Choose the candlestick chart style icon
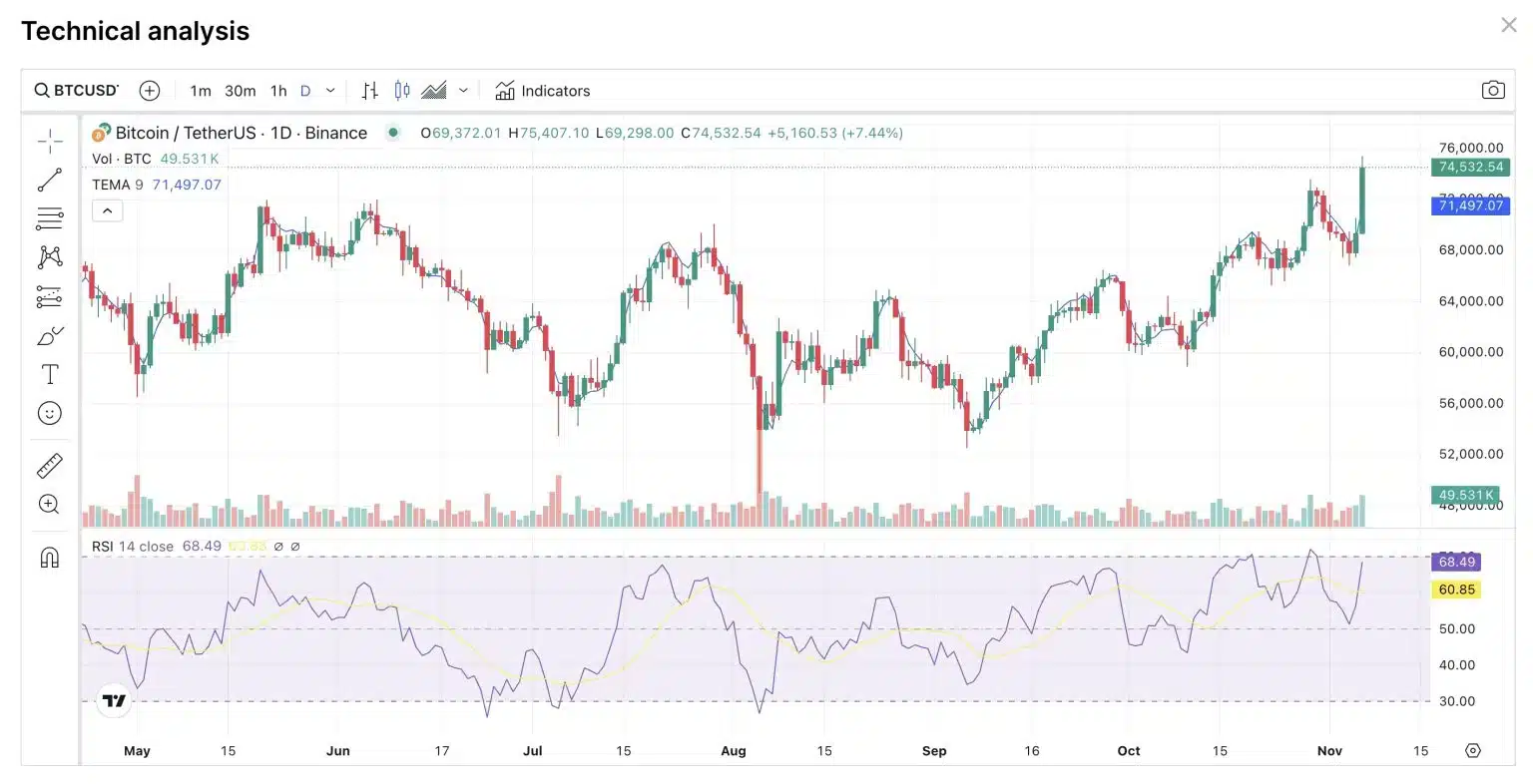 pos(402,91)
